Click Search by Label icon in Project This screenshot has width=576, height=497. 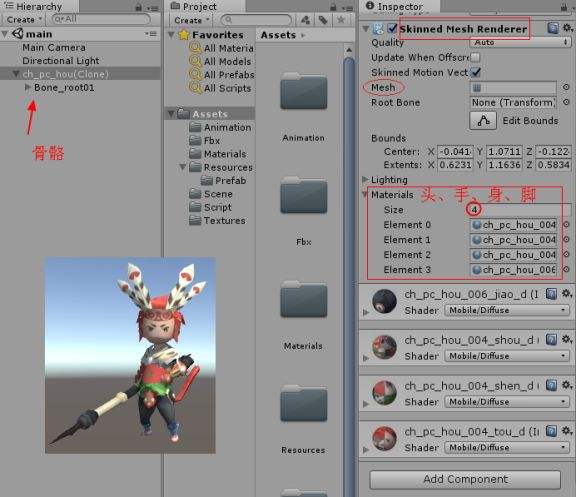click(x=323, y=20)
